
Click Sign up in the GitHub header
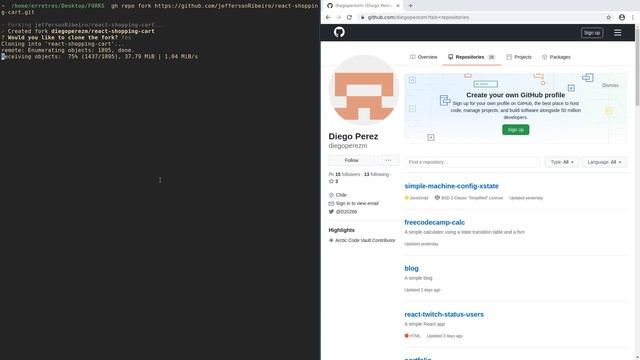tap(592, 33)
